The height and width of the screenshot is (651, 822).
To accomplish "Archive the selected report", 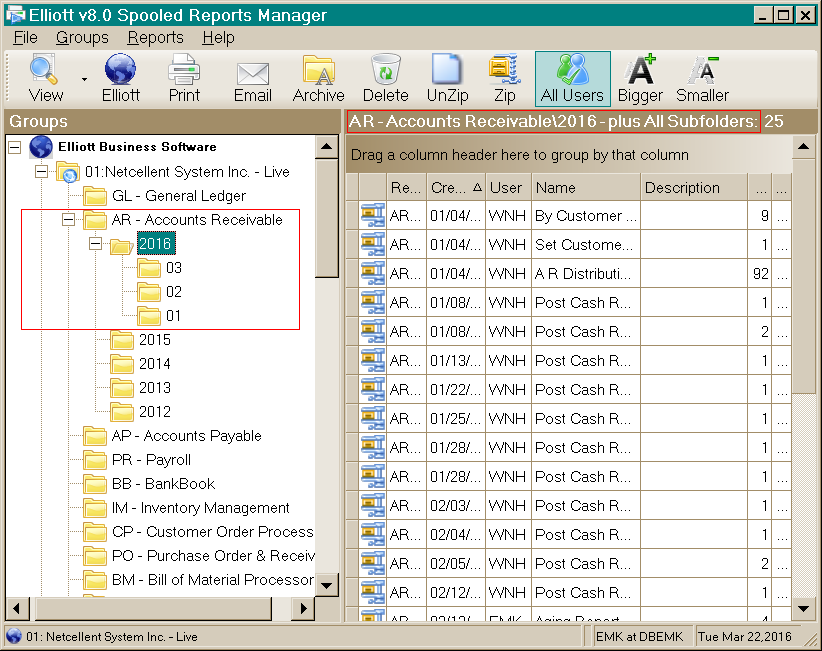I will 319,79.
